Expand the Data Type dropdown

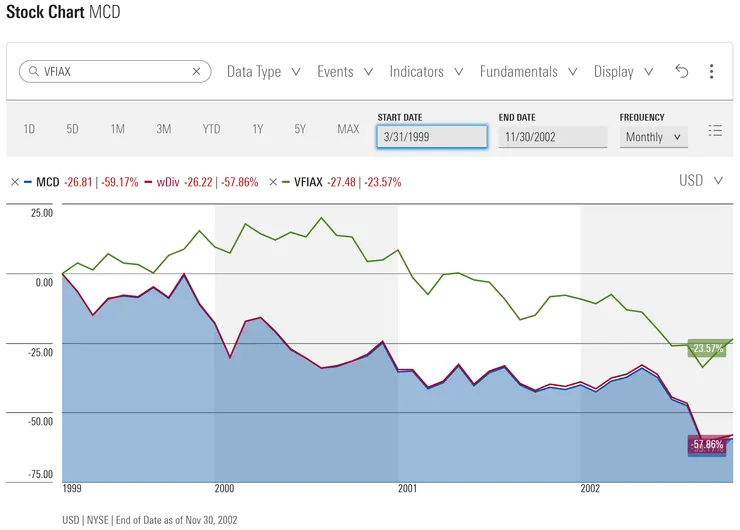tap(264, 72)
